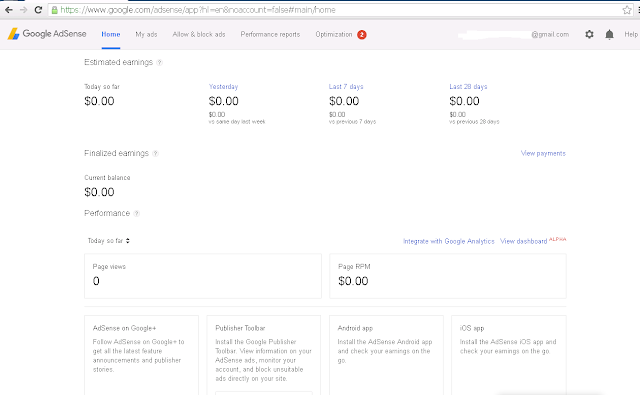The height and width of the screenshot is (395, 640).
Task: Click the Publisher Toolbar card title
Action: (x=240, y=328)
